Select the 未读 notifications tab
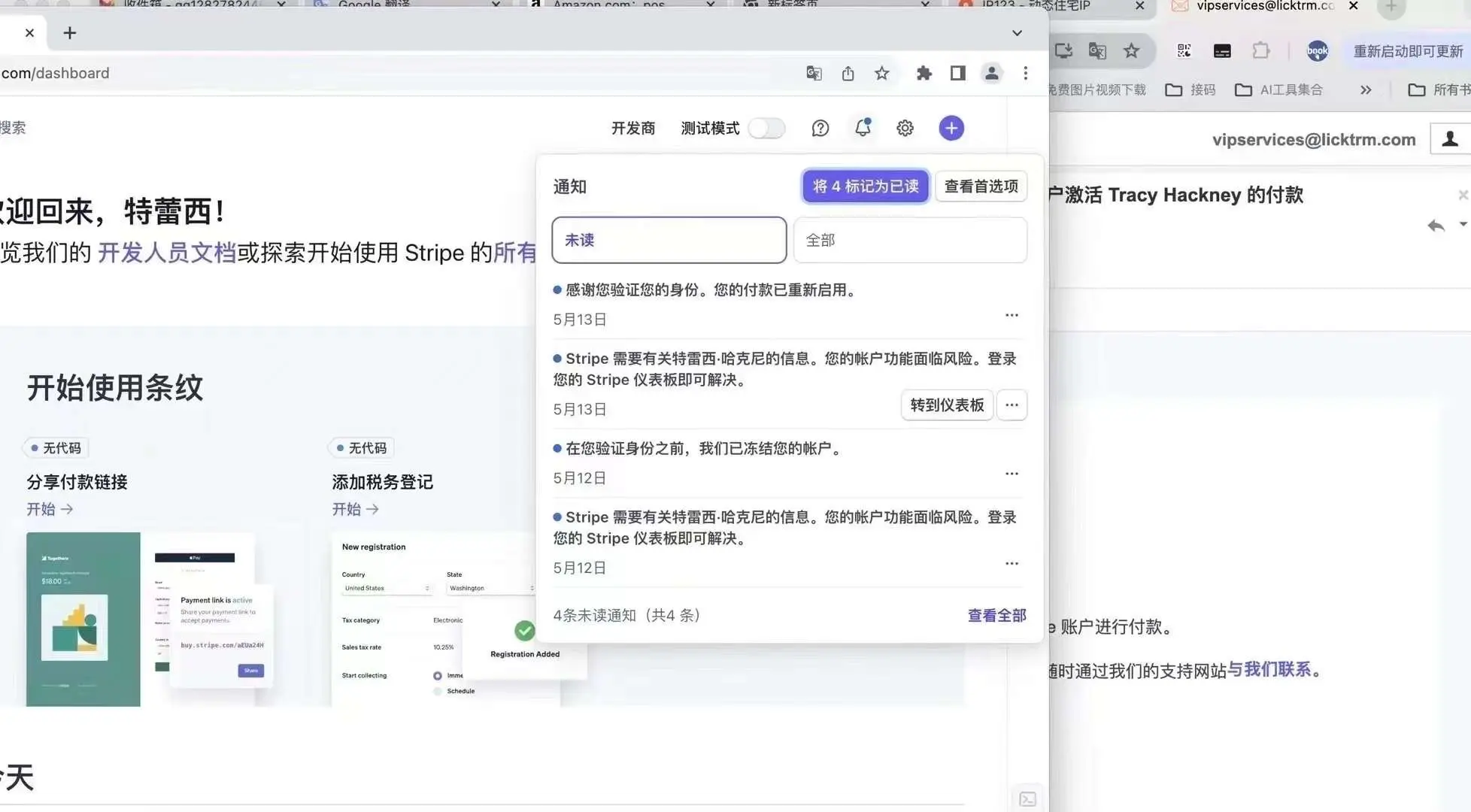Image resolution: width=1471 pixels, height=812 pixels. click(x=669, y=241)
